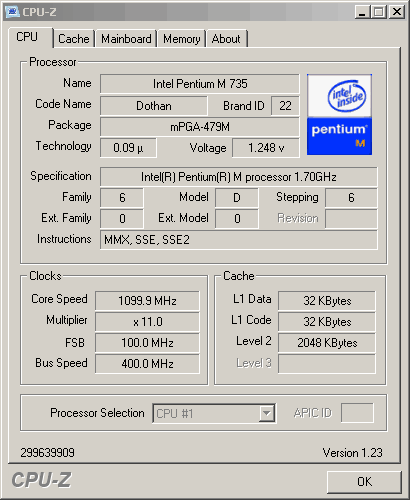The width and height of the screenshot is (410, 500).
Task: Click the L1 Code value 32 KBytes
Action: coord(327,322)
